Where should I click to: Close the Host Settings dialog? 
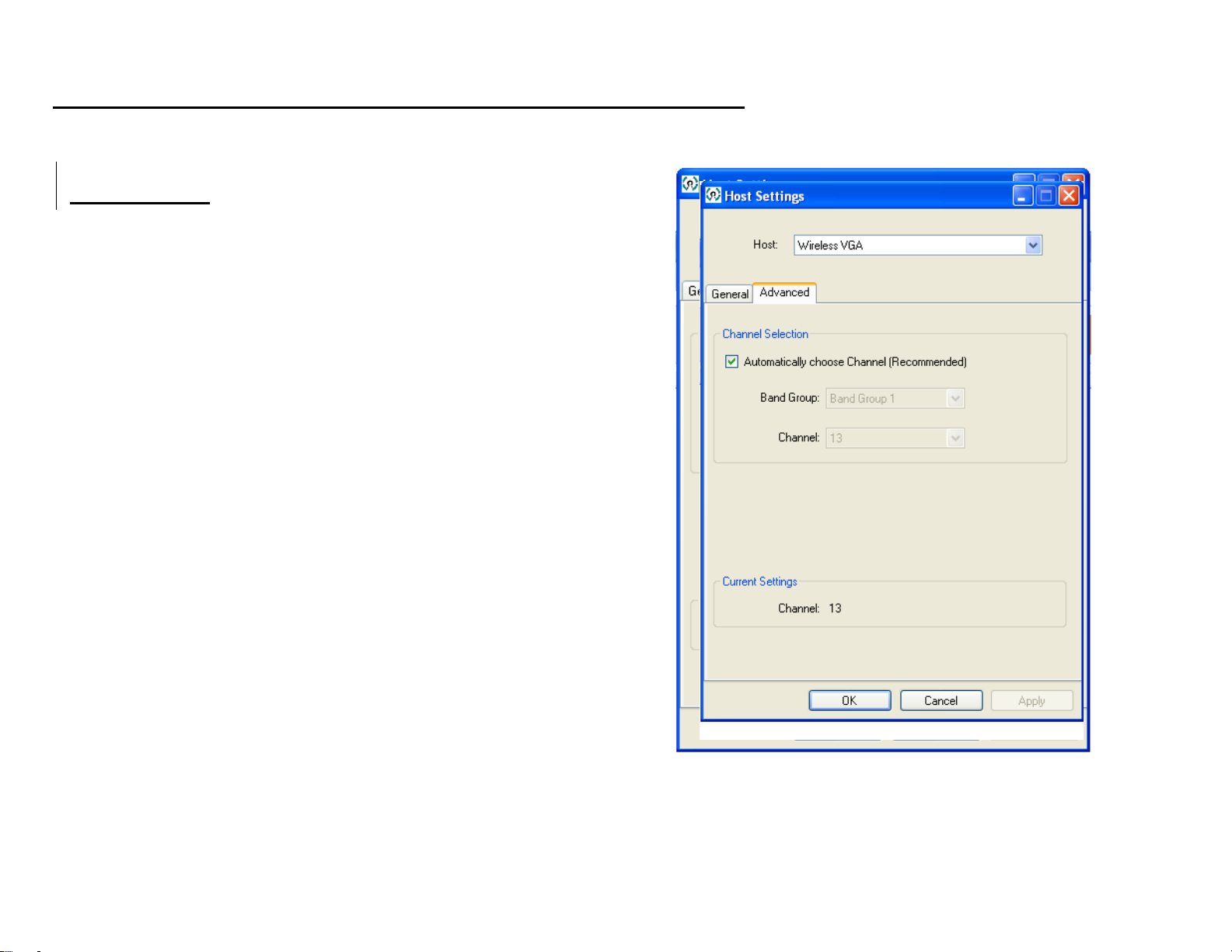[1070, 195]
